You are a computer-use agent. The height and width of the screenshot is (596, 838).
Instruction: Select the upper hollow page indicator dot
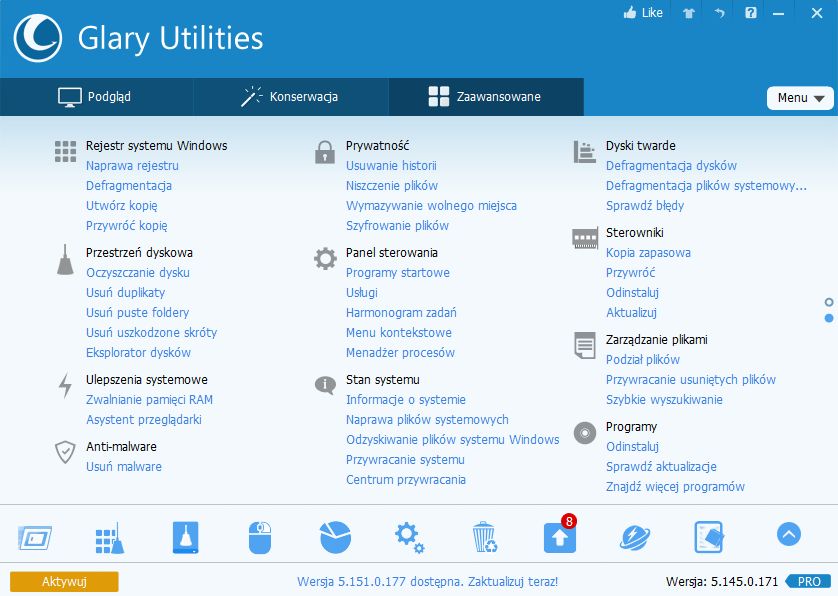pyautogui.click(x=829, y=302)
